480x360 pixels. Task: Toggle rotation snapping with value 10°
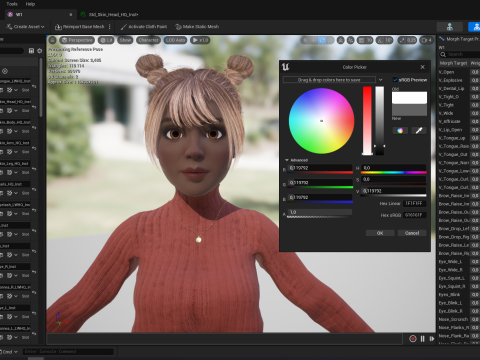click(x=384, y=40)
